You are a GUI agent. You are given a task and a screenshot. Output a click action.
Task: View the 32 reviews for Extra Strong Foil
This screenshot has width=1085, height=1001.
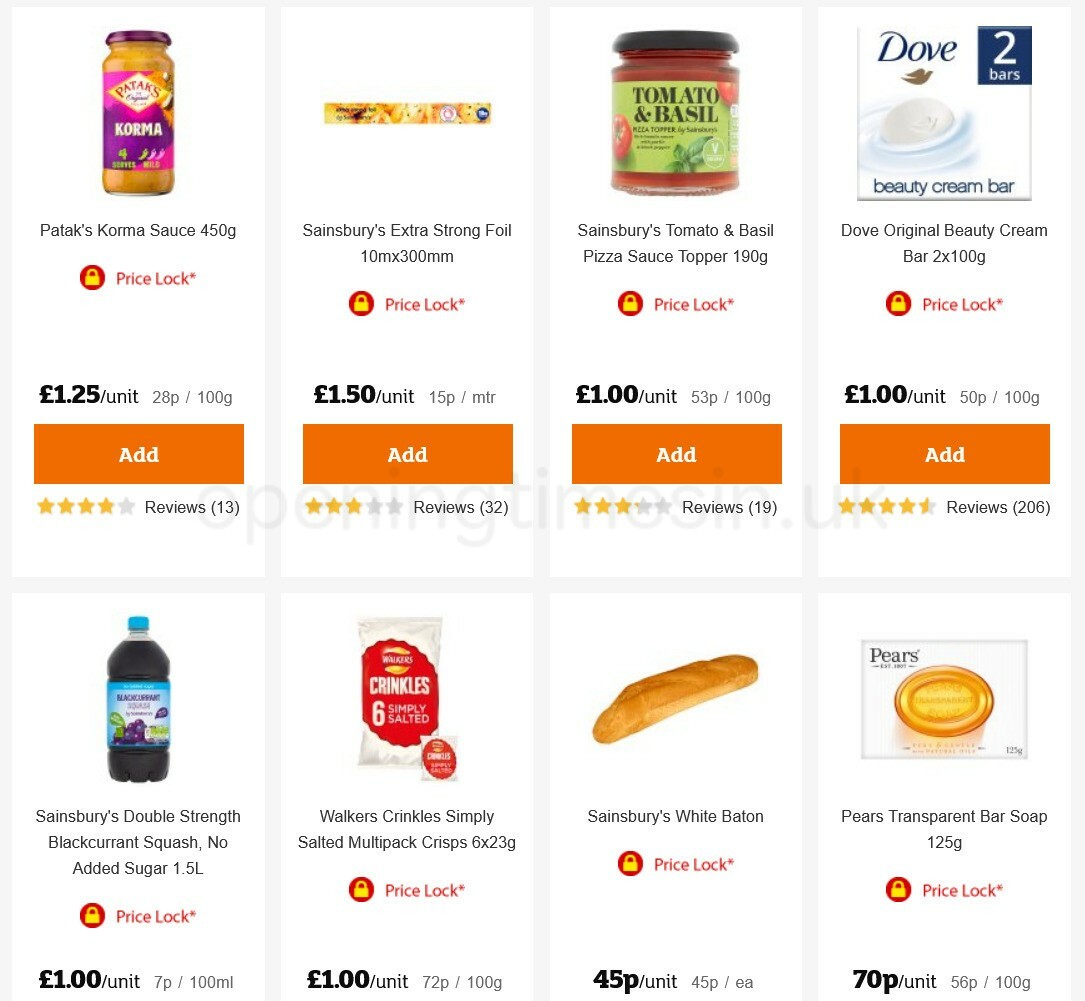[460, 507]
